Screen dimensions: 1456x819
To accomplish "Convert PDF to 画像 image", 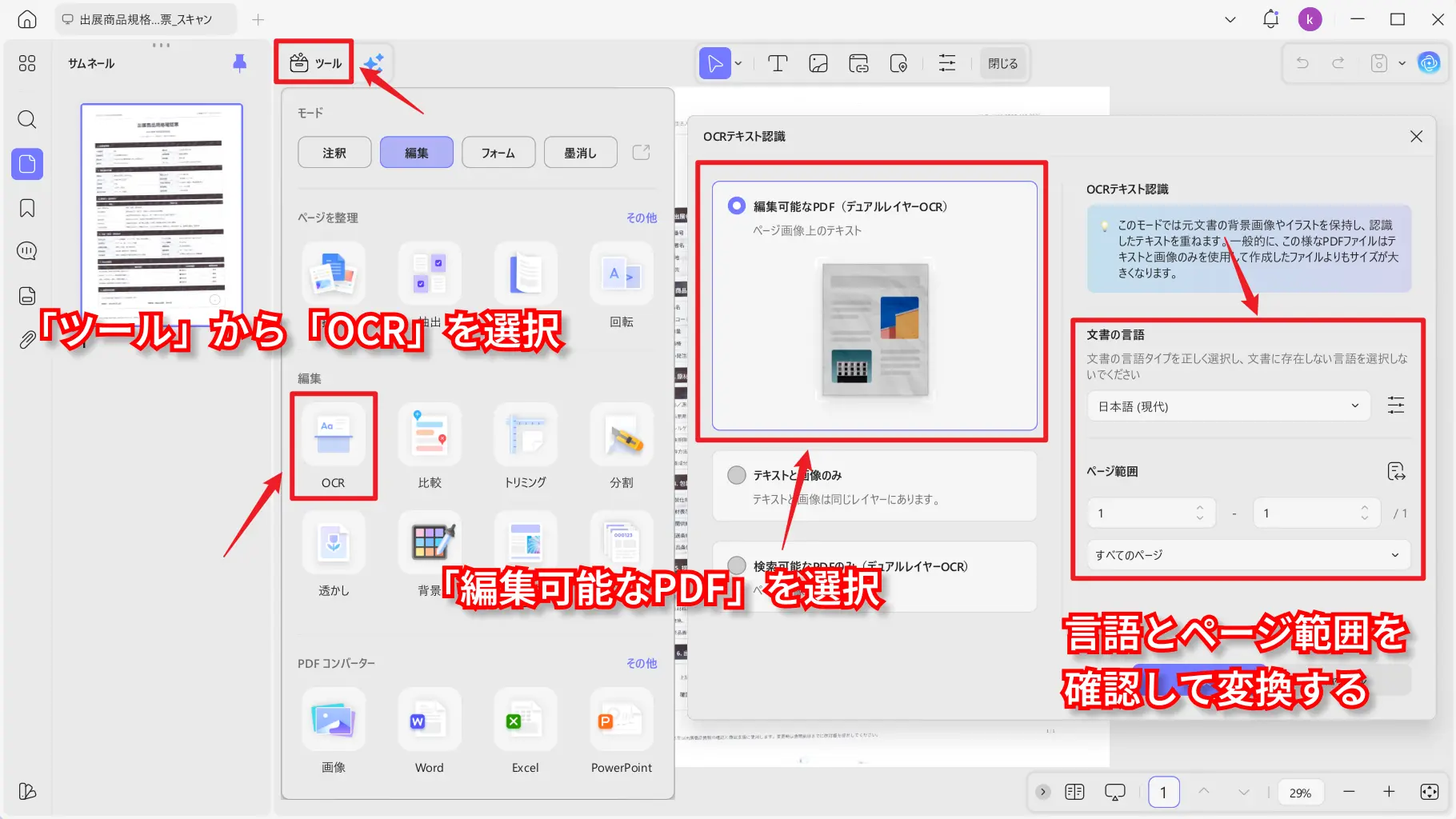I will pyautogui.click(x=334, y=731).
